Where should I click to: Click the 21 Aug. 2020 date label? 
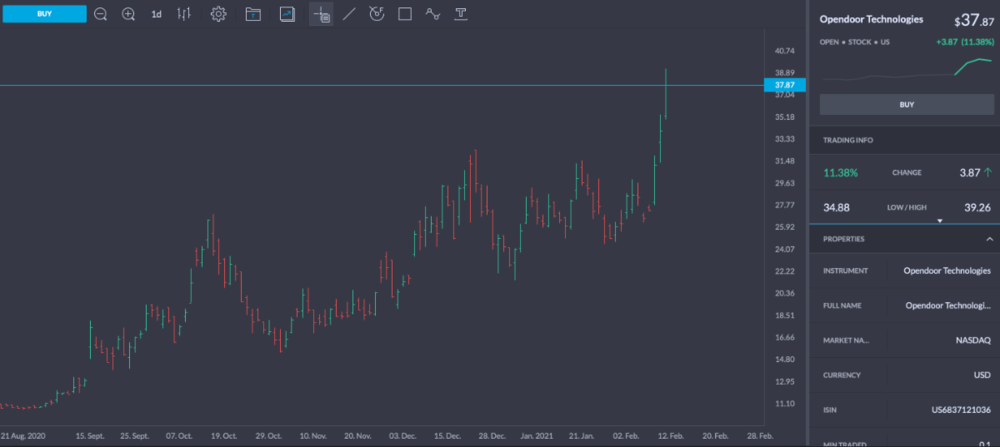coord(23,437)
